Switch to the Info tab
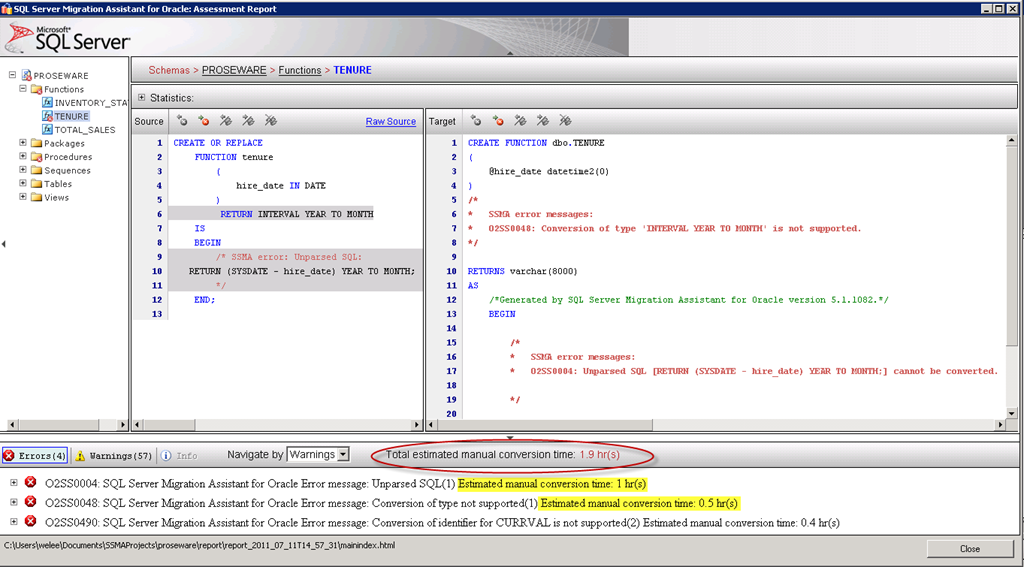1024x567 pixels. pos(179,456)
